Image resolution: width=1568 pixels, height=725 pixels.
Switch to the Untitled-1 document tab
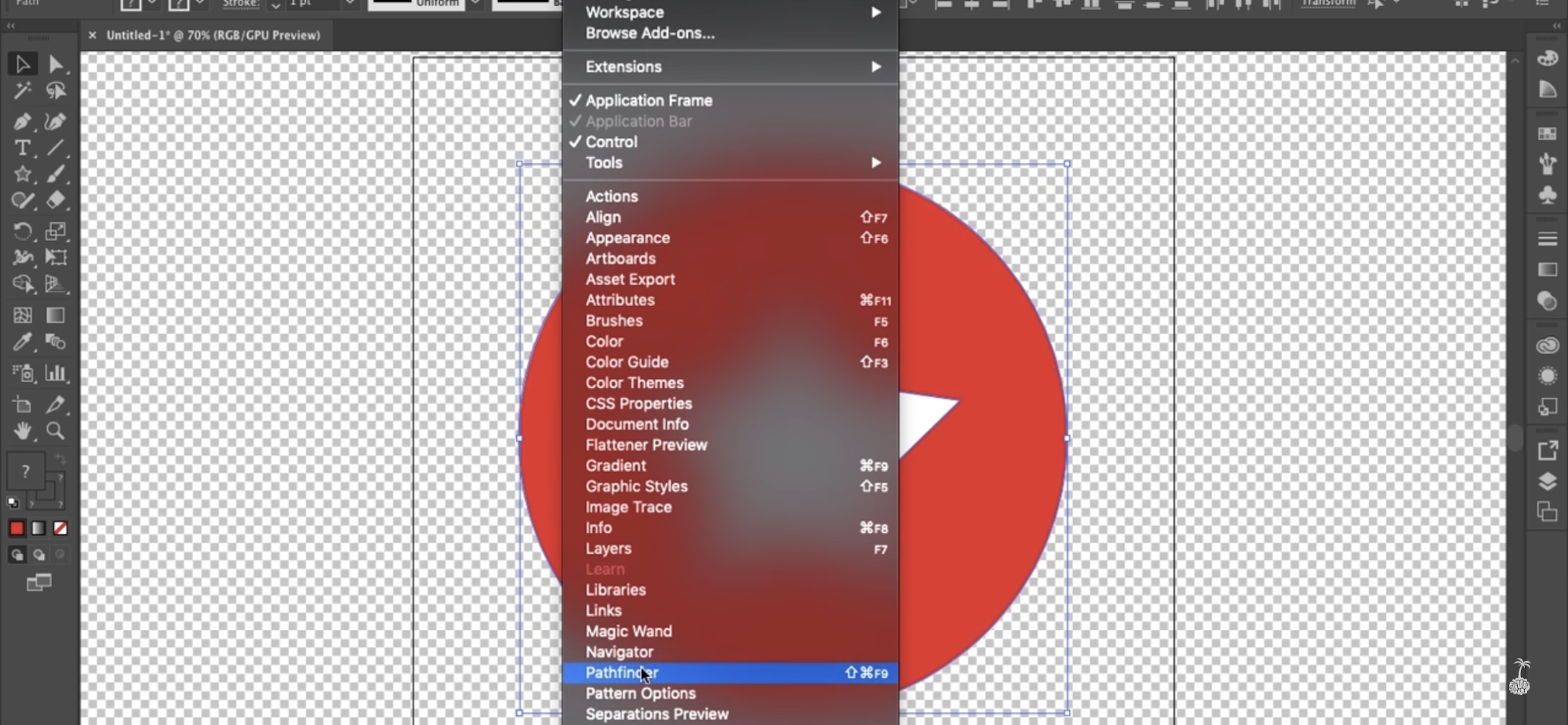213,35
